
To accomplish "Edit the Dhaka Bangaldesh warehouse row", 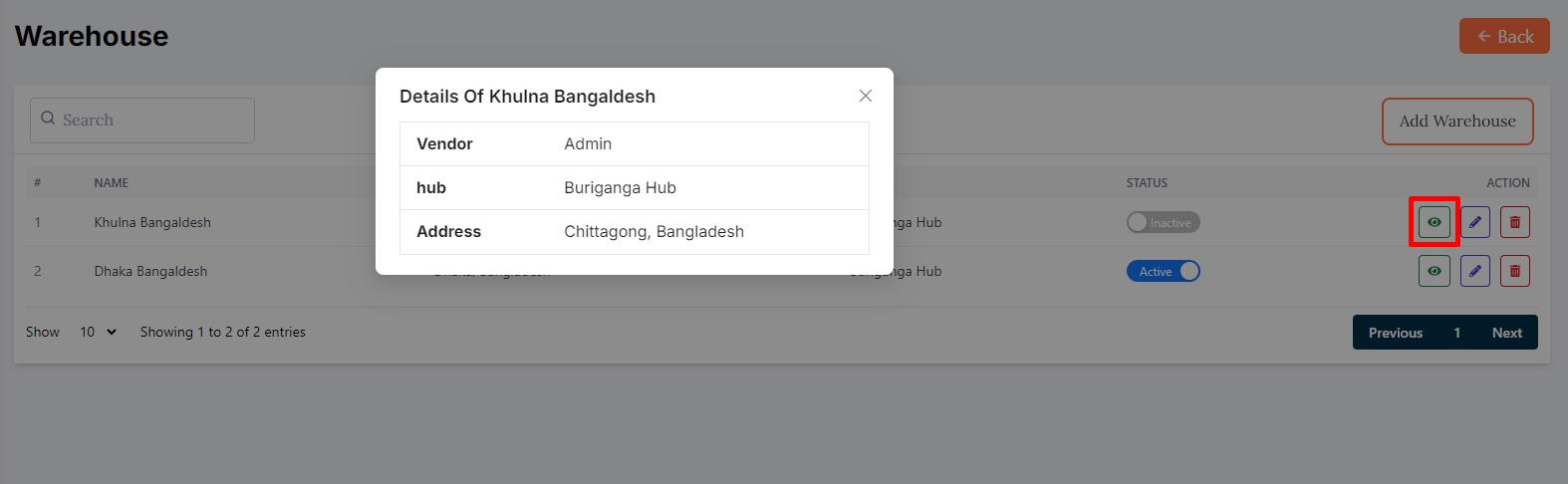I will coord(1475,271).
